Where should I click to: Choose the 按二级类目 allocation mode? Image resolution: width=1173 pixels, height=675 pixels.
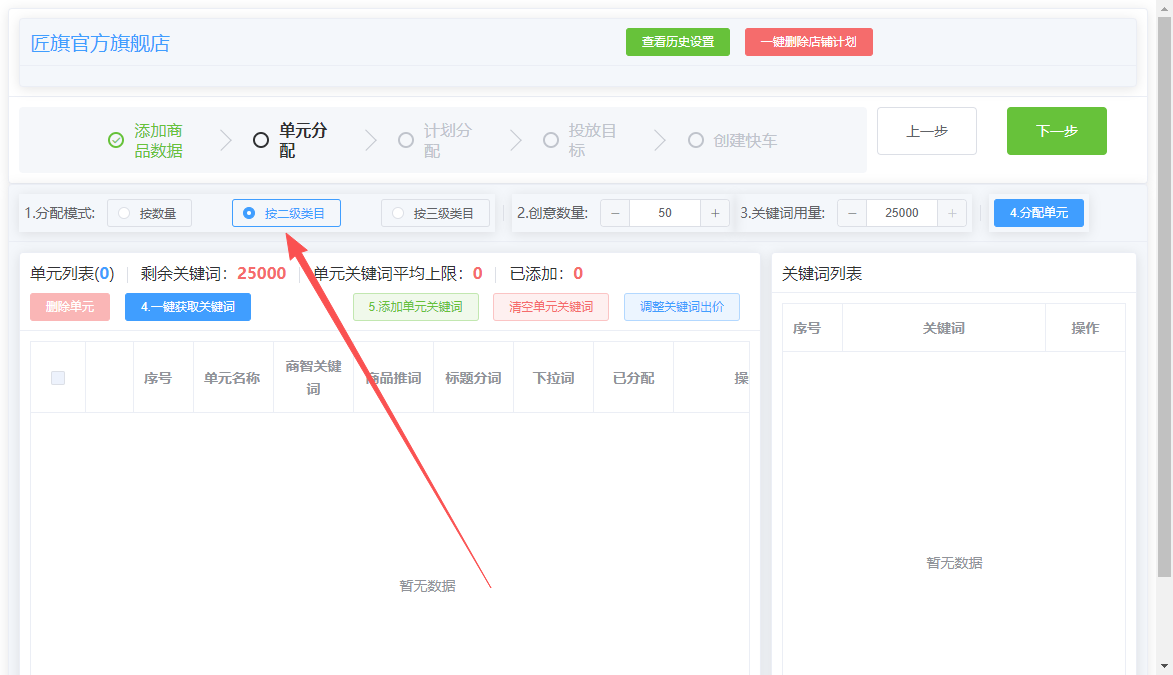[x=287, y=213]
